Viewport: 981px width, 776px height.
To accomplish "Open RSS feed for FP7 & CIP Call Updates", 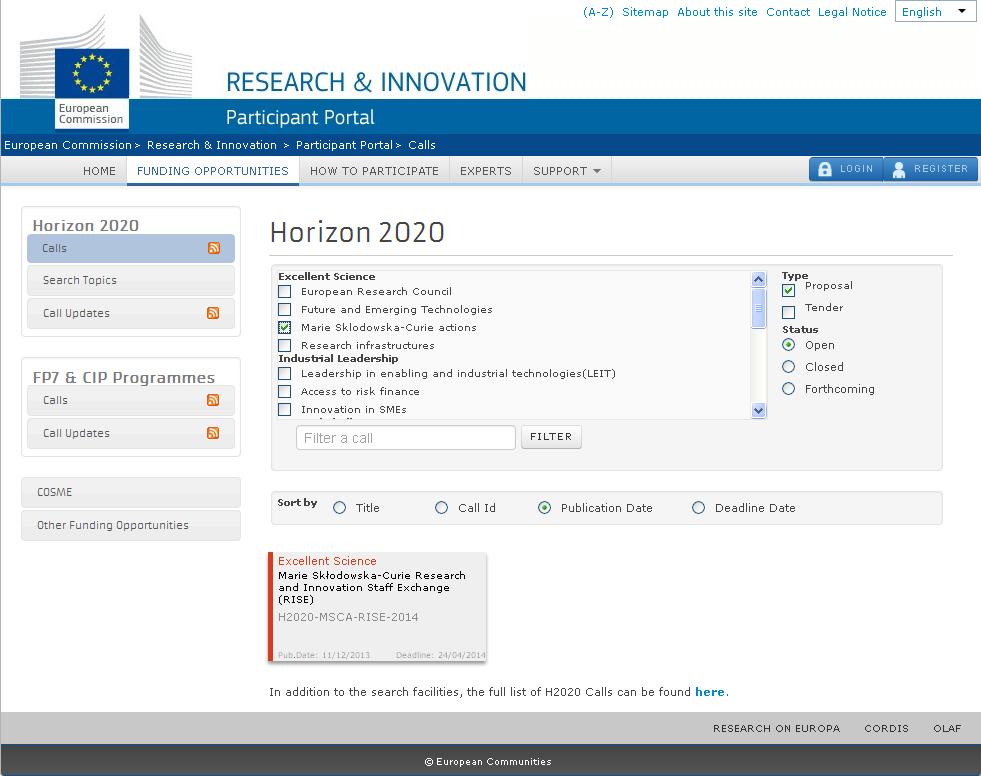I will (213, 432).
